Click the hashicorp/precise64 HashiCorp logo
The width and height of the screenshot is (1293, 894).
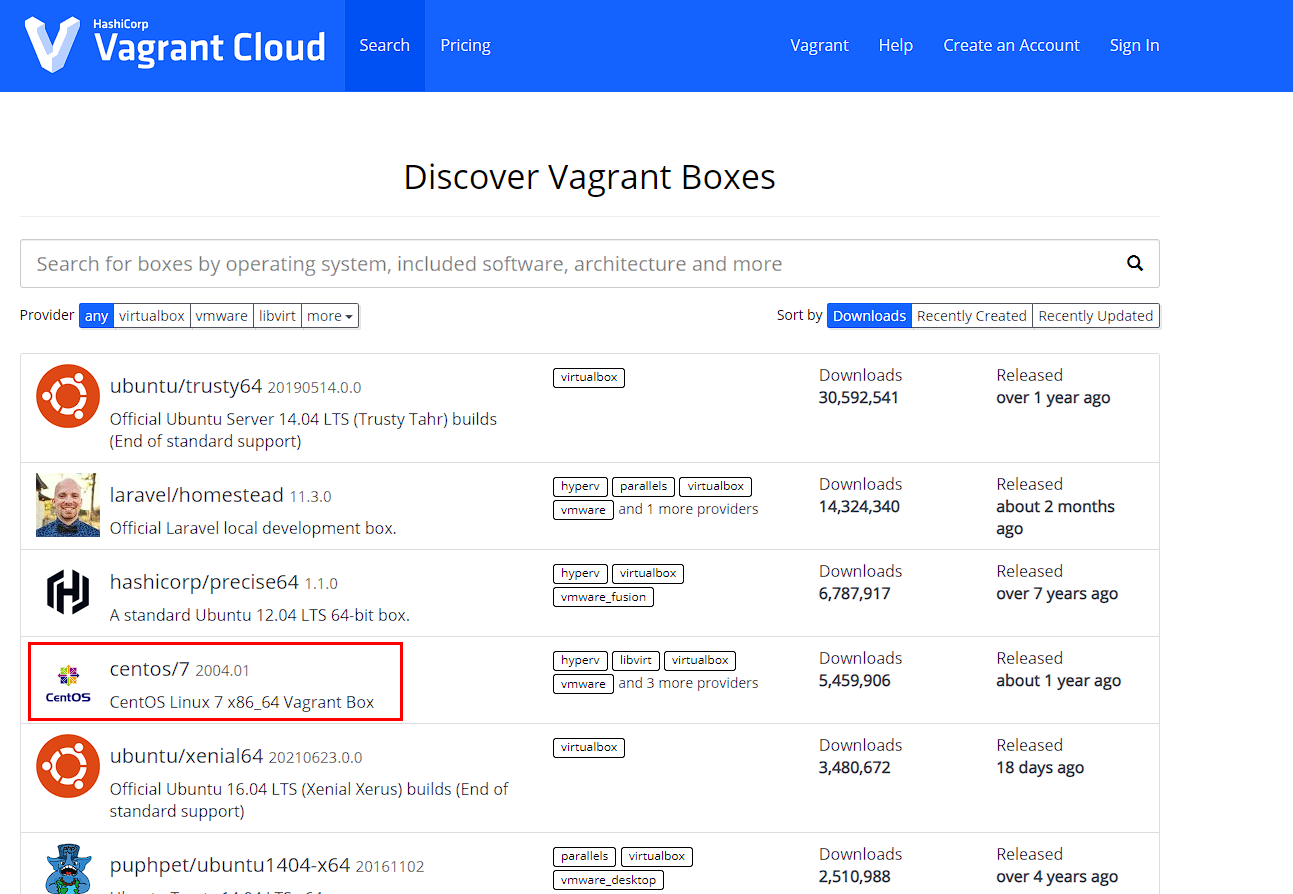coord(68,592)
